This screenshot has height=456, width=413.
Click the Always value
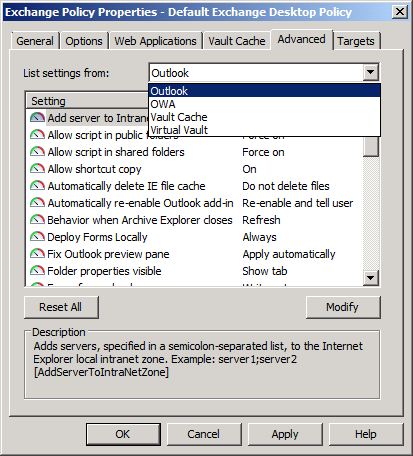pyautogui.click(x=260, y=237)
